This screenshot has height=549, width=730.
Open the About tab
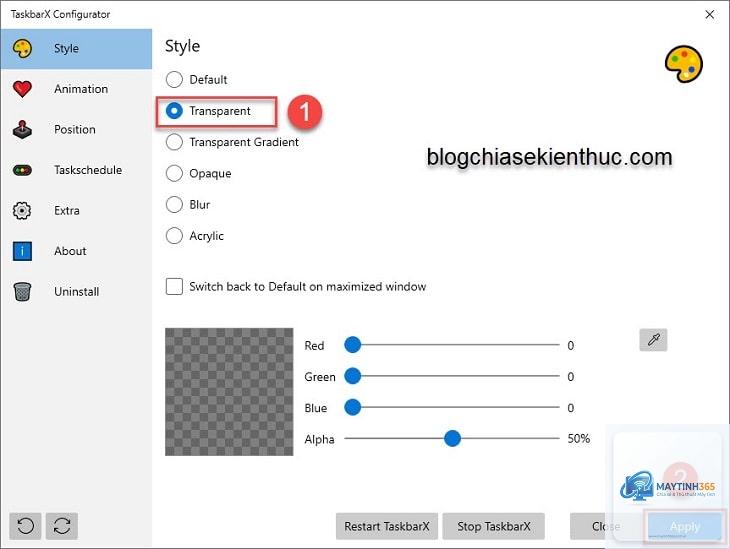(76, 251)
